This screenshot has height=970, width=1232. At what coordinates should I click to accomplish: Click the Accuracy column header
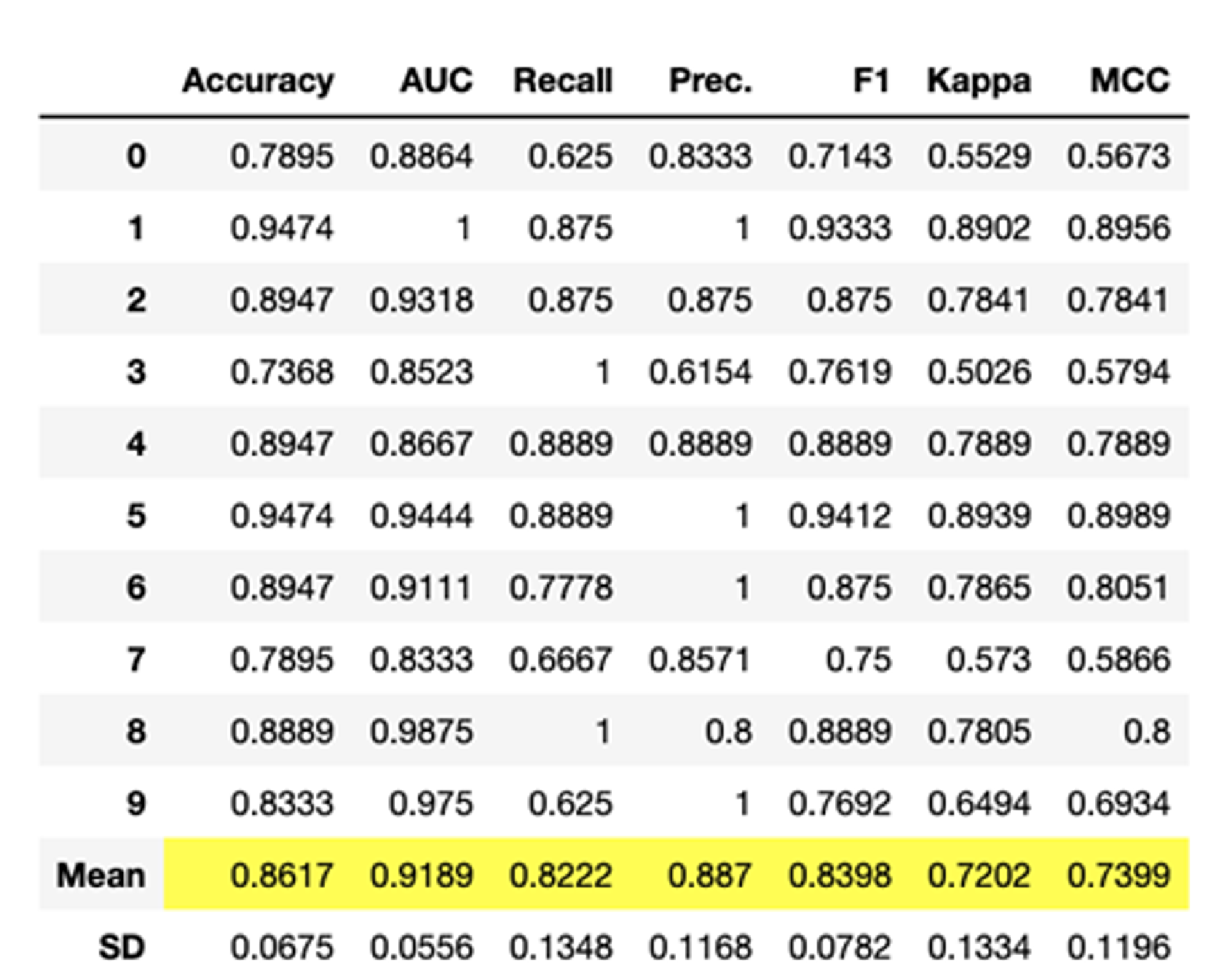click(258, 81)
